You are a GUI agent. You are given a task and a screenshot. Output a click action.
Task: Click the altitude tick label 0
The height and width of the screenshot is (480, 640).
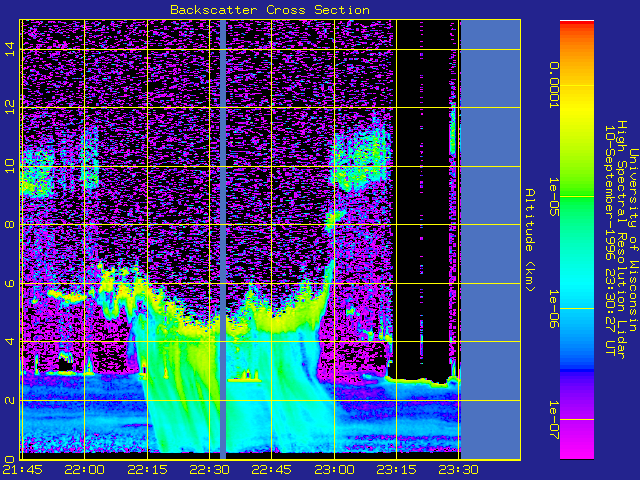[10, 459]
